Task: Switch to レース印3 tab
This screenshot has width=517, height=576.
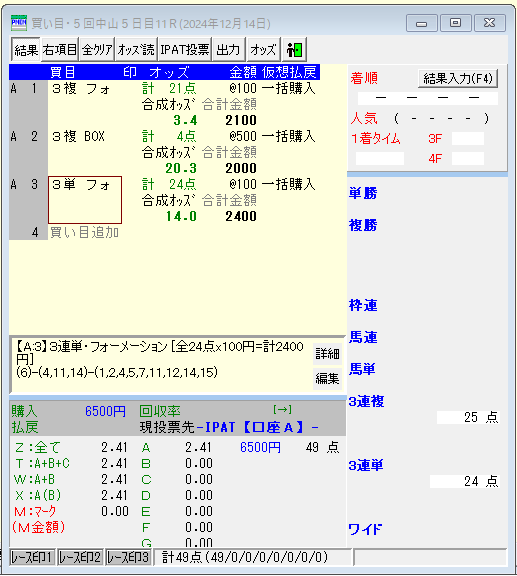Action: (128, 558)
